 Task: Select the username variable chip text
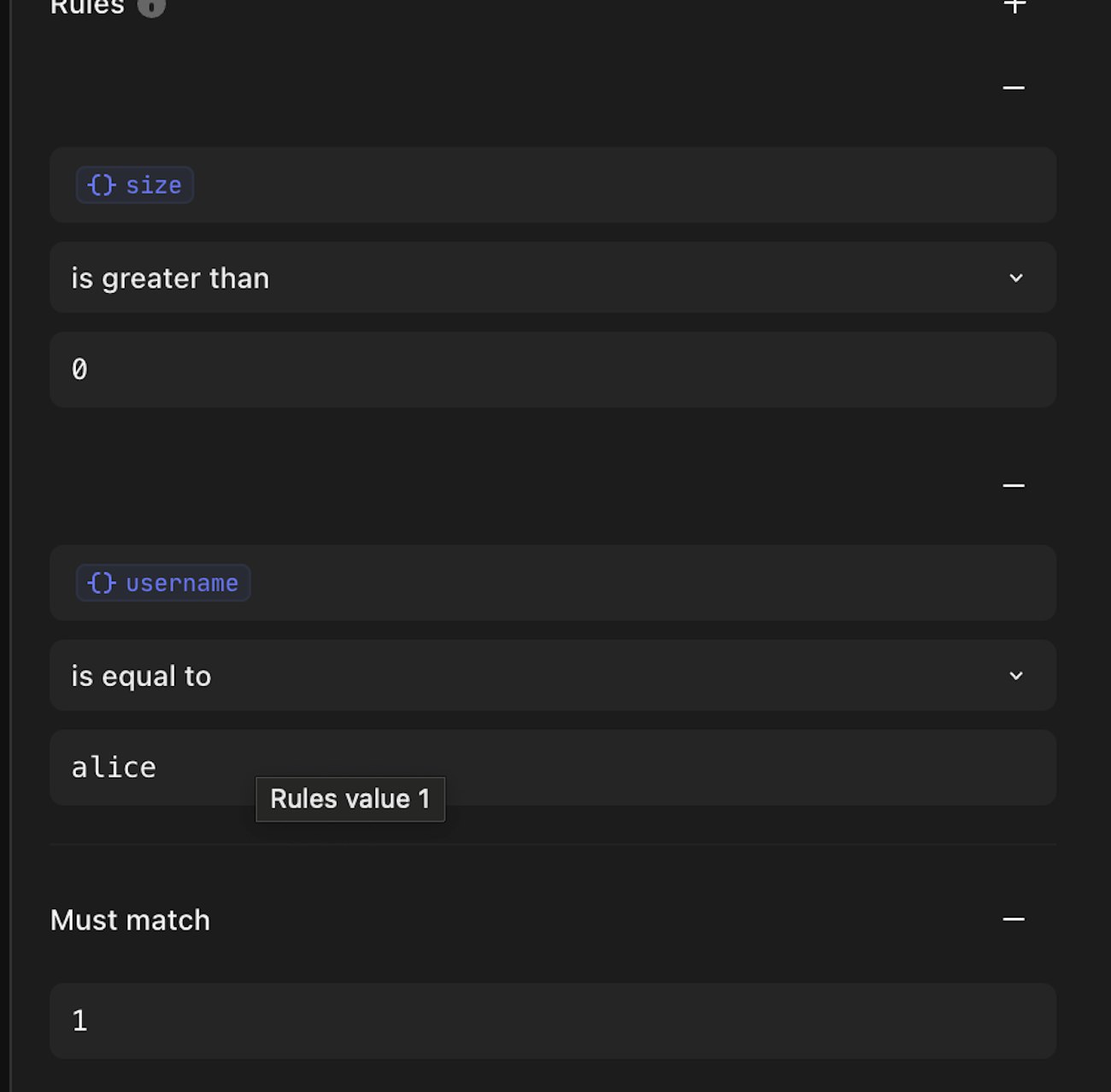pos(182,583)
